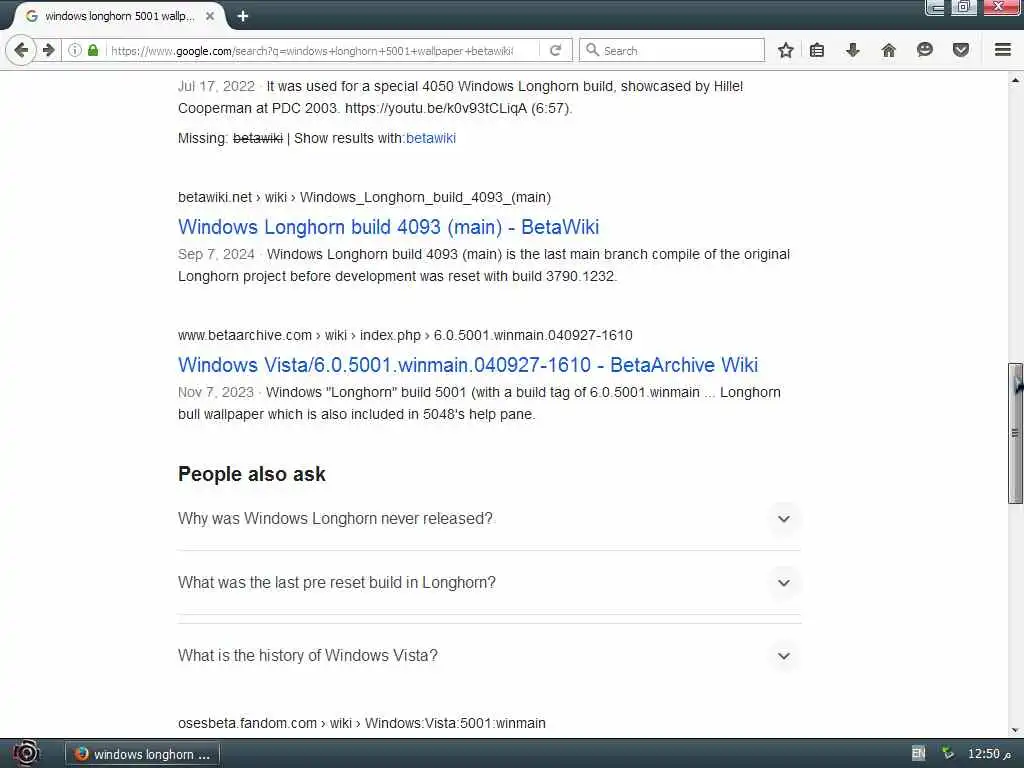
Task: Open a new tab with plus button
Action: pyautogui.click(x=242, y=16)
